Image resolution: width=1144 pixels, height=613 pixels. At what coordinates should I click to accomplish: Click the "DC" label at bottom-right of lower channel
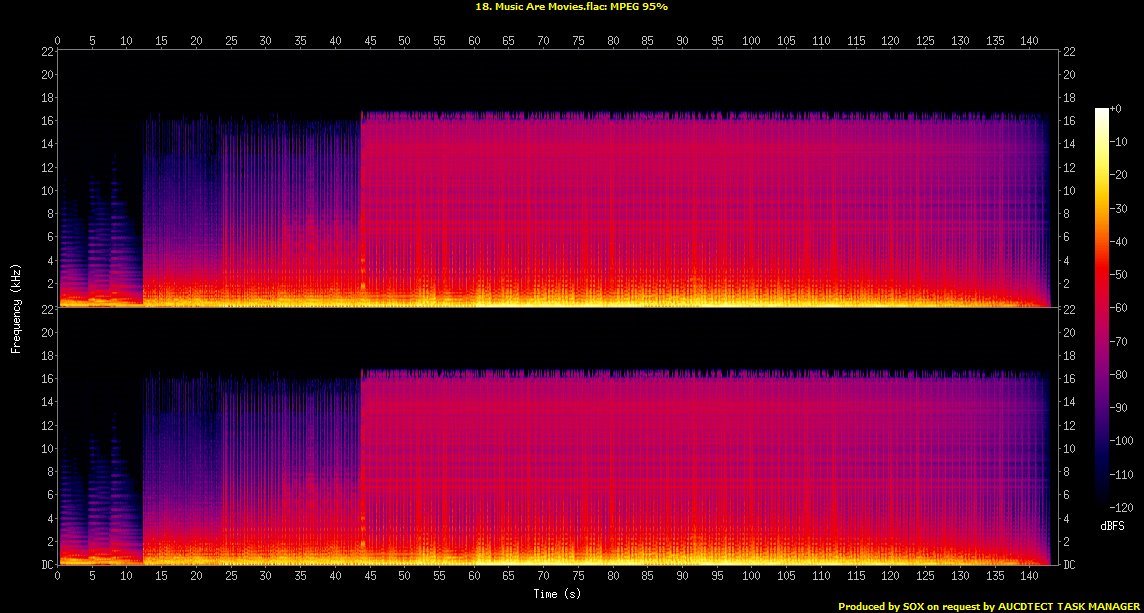(x=1069, y=565)
